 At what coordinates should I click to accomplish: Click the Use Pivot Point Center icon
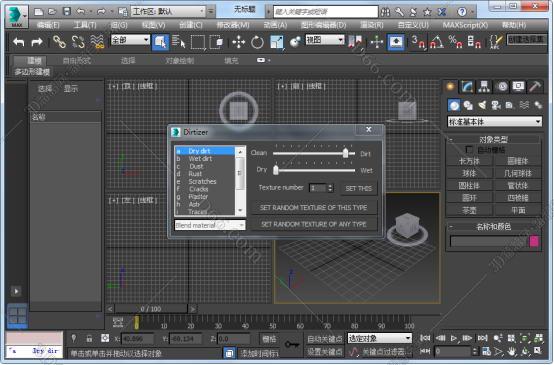(355, 42)
